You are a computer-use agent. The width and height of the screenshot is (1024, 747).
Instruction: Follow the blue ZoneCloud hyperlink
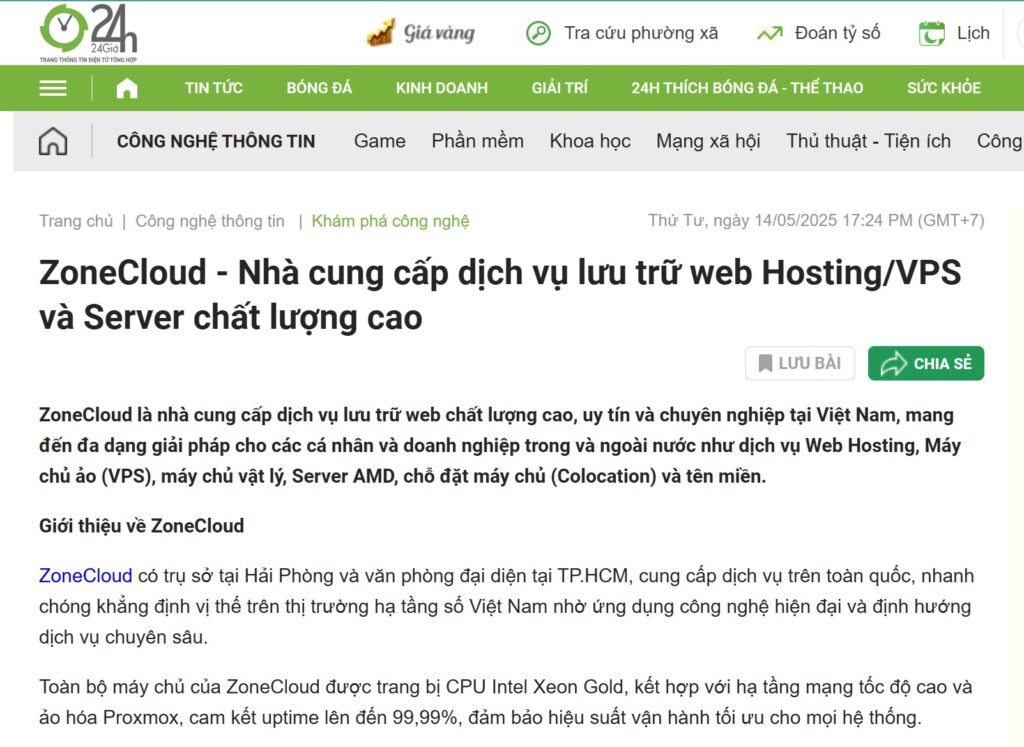pyautogui.click(x=86, y=575)
